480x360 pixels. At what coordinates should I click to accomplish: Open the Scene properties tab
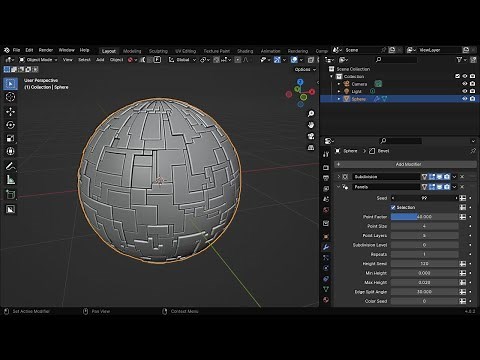[326, 199]
